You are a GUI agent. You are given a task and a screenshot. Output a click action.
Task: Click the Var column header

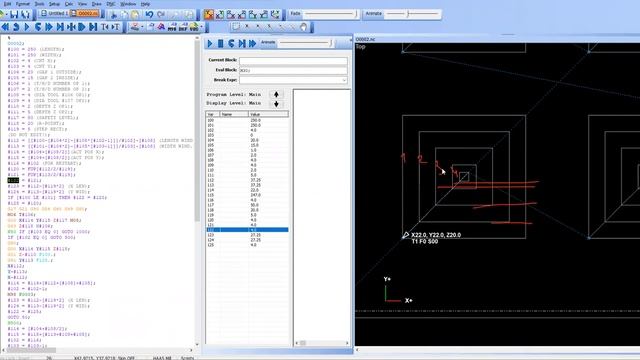click(x=213, y=114)
